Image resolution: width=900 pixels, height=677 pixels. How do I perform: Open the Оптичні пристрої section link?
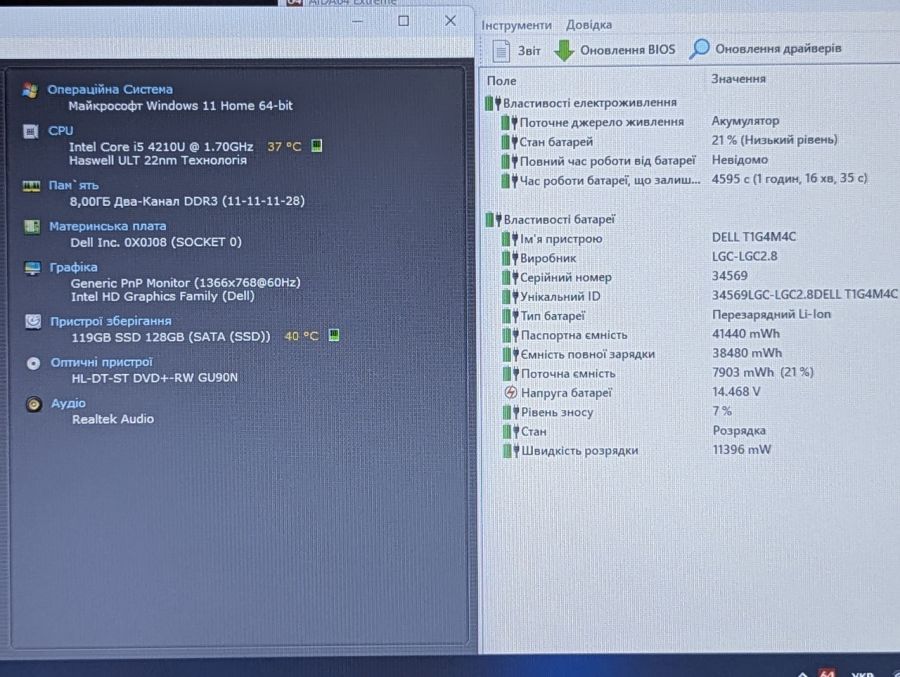[102, 362]
